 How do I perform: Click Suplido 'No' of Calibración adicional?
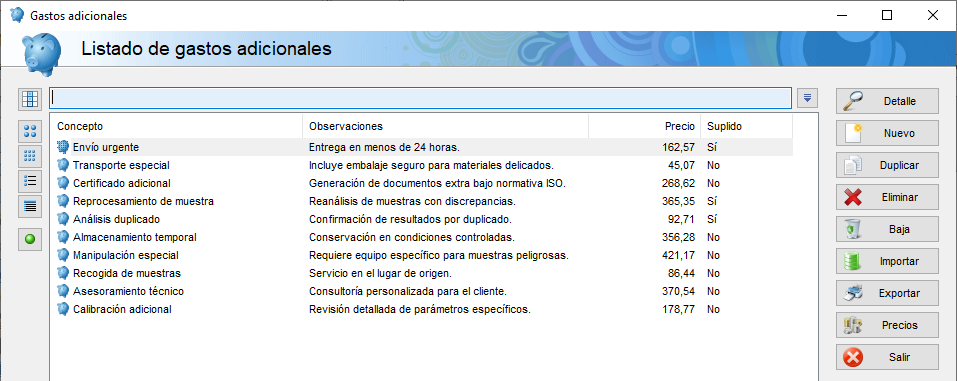coord(713,309)
